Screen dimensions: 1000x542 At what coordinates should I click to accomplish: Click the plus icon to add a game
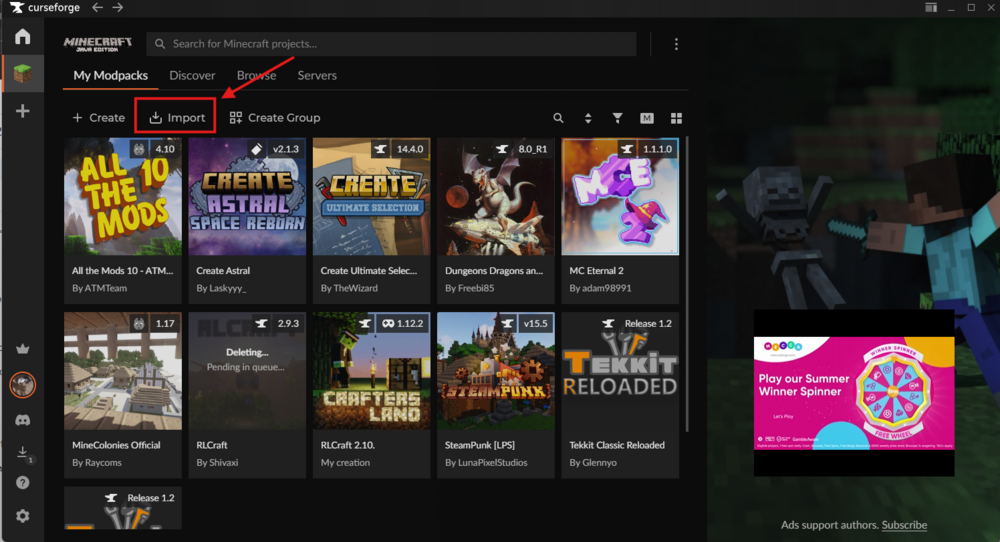[x=22, y=111]
